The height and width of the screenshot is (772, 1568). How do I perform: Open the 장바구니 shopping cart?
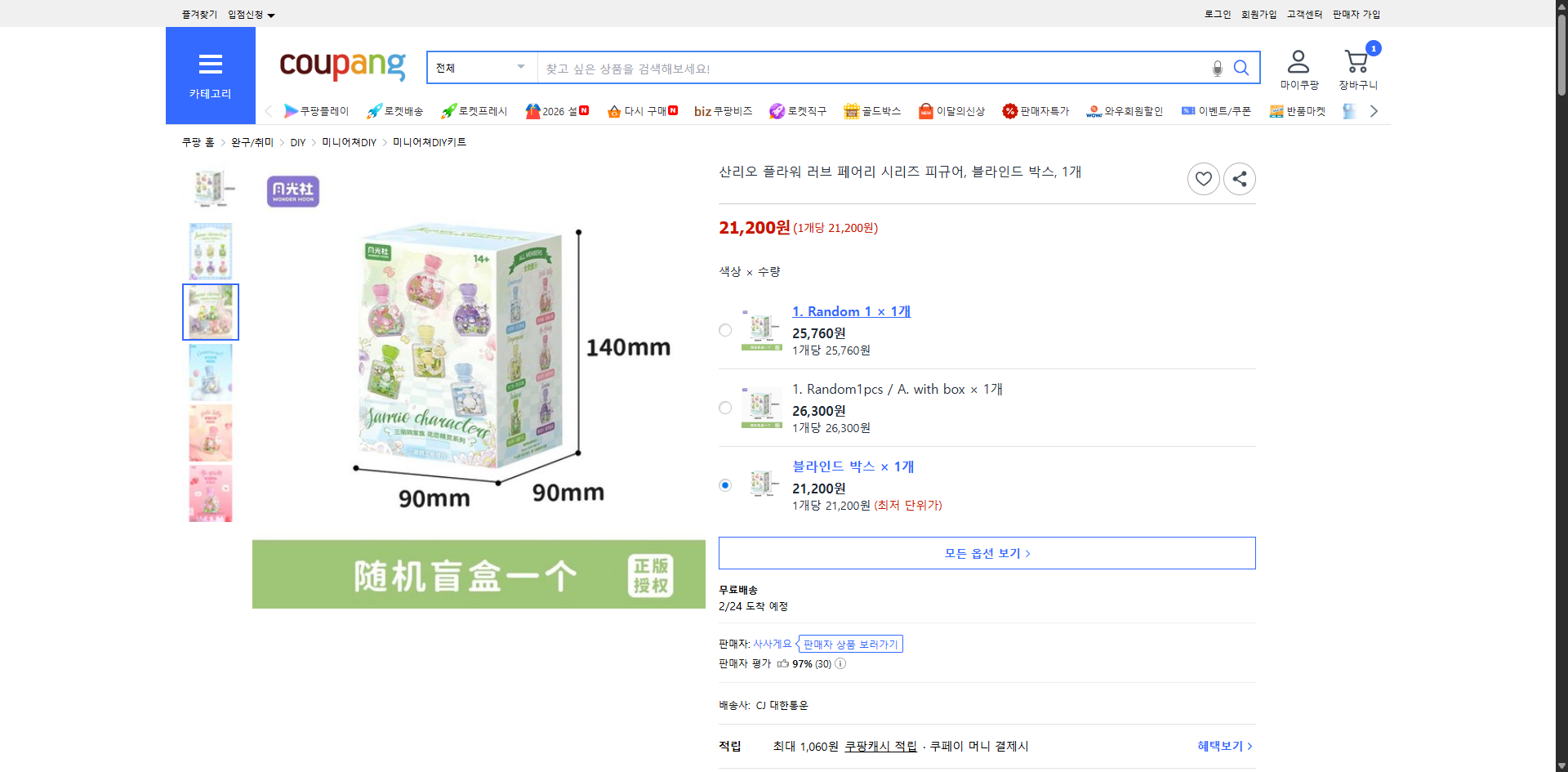[x=1357, y=65]
